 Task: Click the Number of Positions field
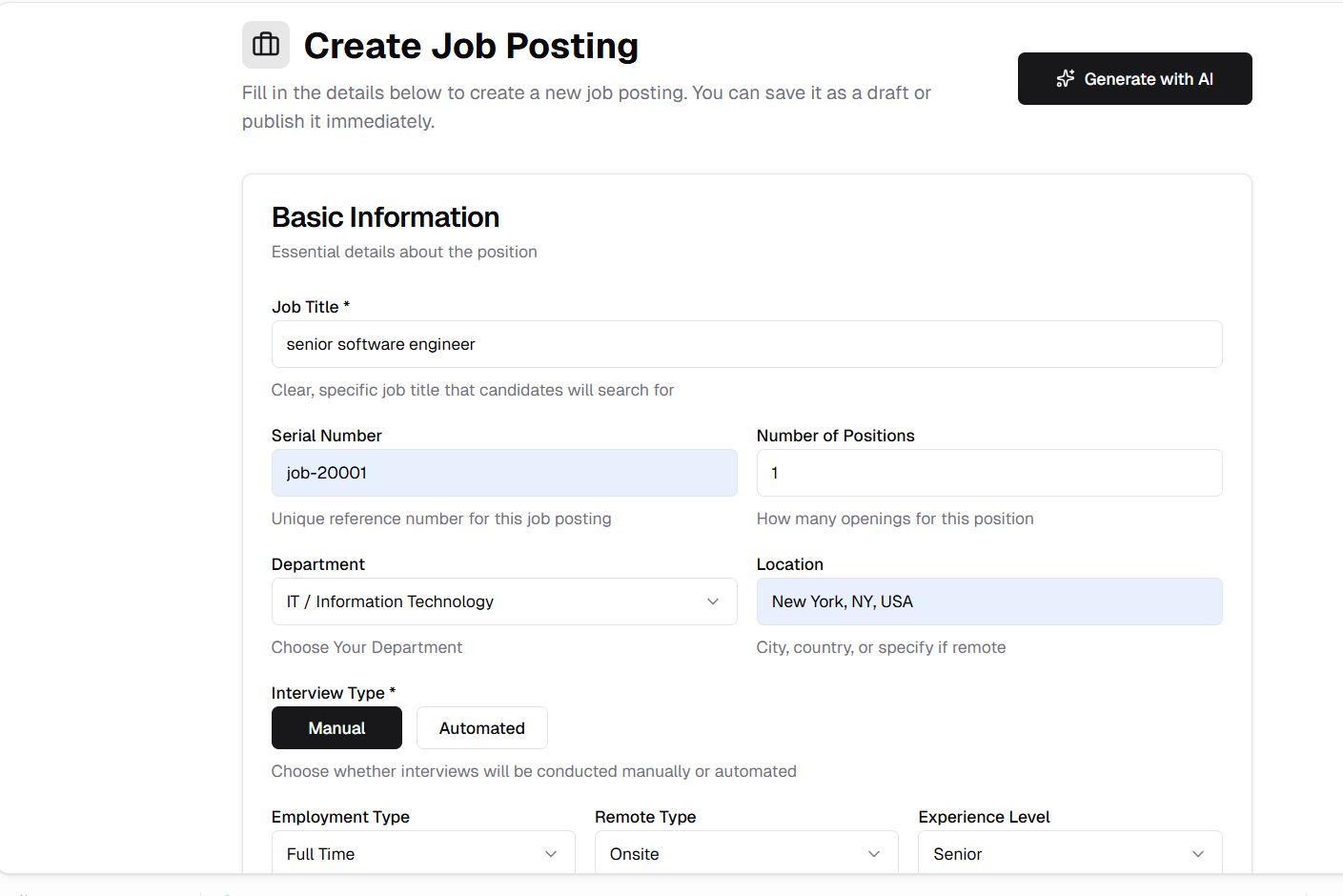tap(988, 473)
